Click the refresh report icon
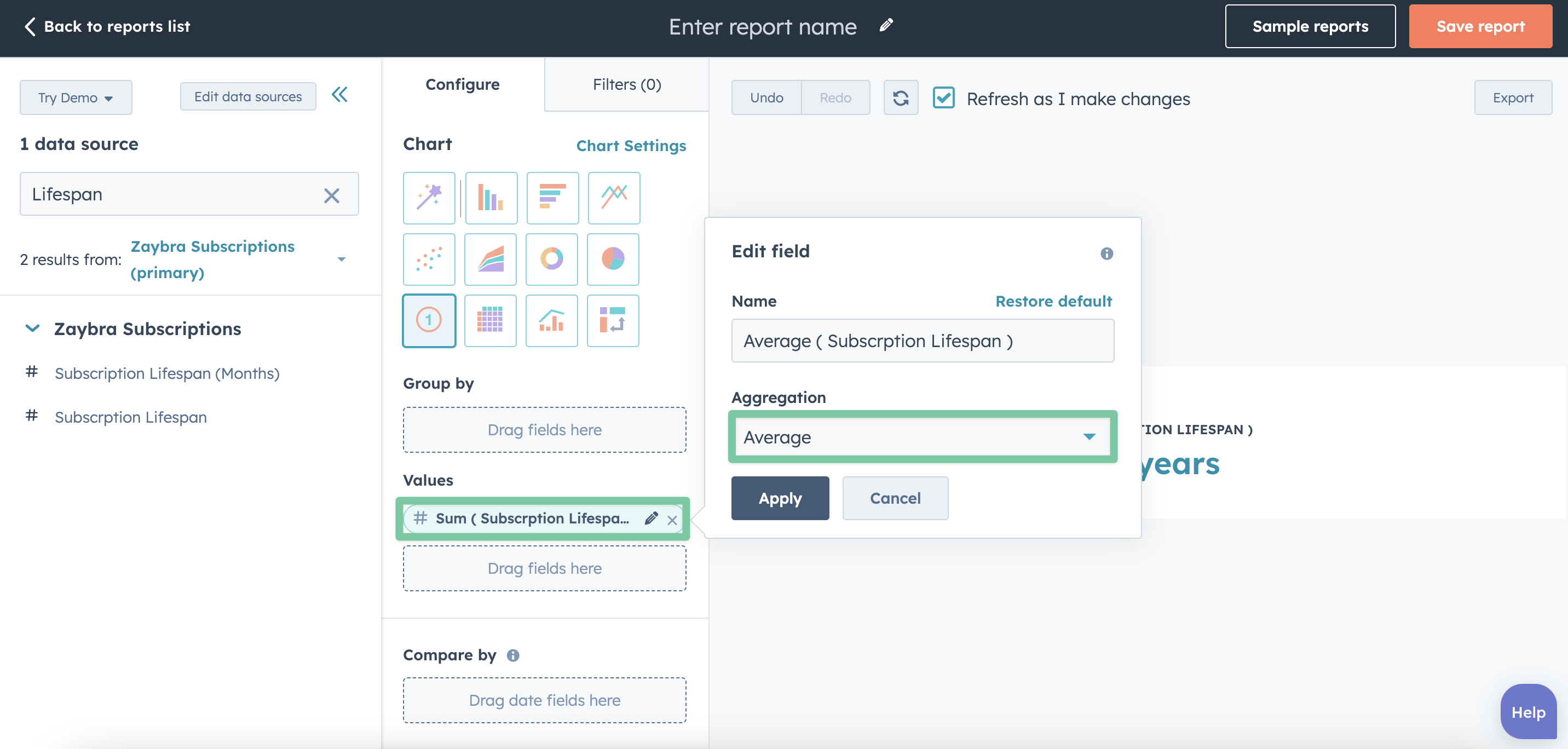The height and width of the screenshot is (749, 1568). pyautogui.click(x=900, y=97)
